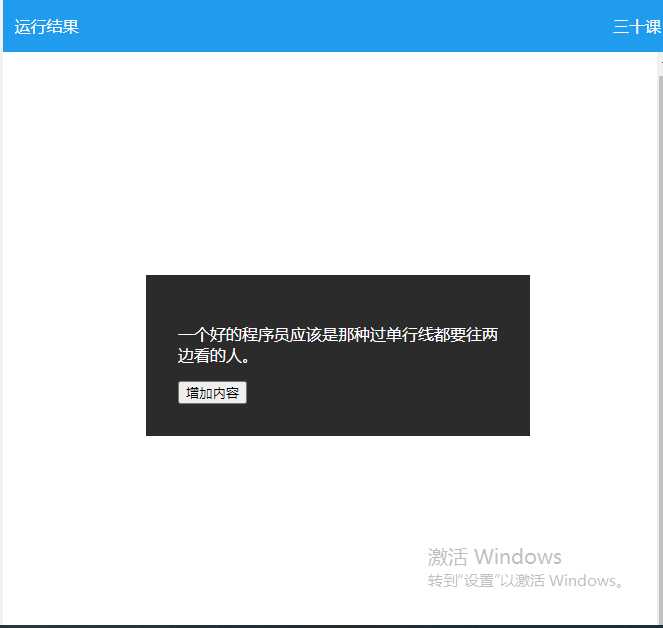This screenshot has height=628, width=663.
Task: Click blank white area above the dark box
Action: click(x=330, y=160)
